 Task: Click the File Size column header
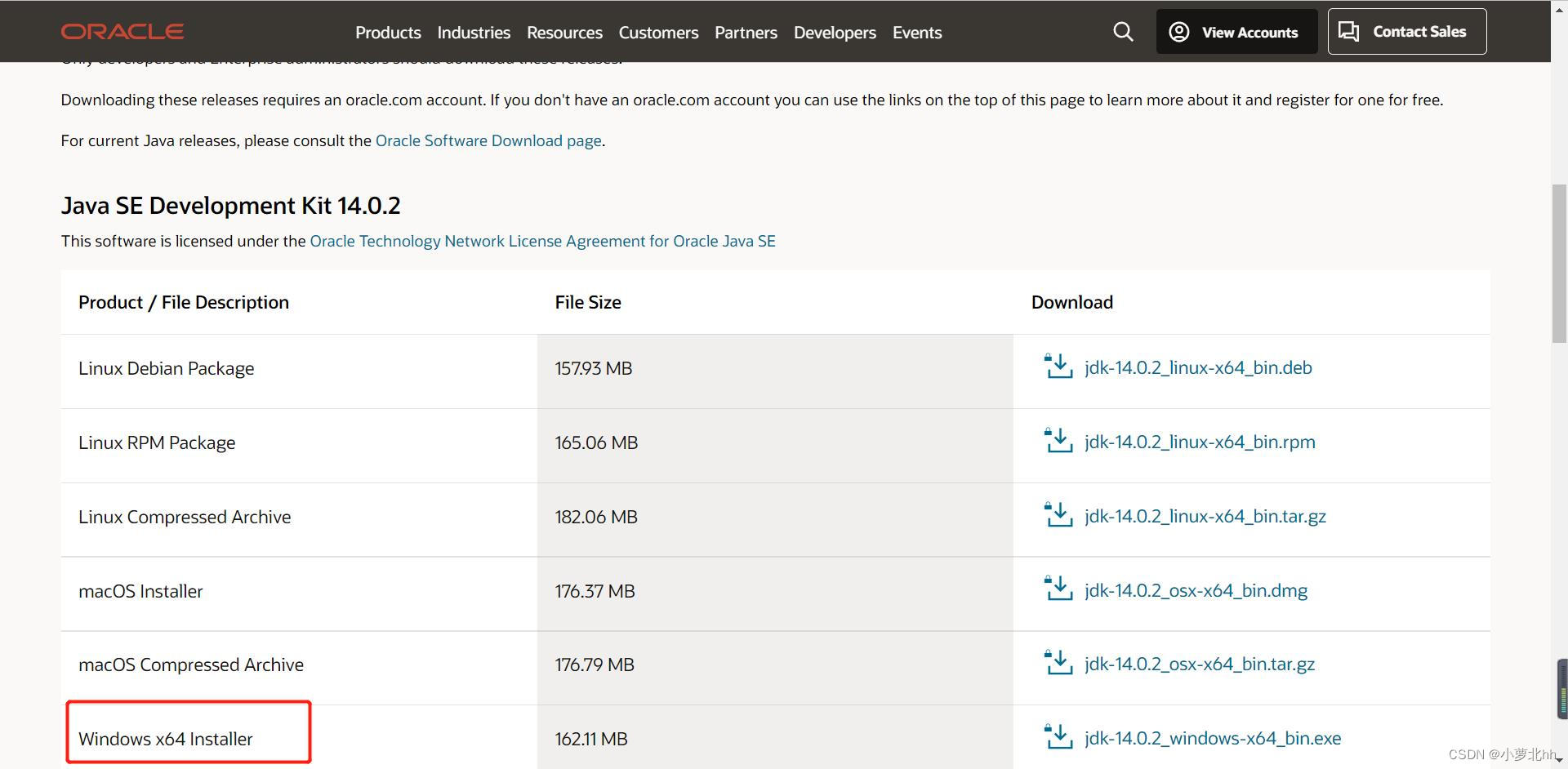coord(588,302)
